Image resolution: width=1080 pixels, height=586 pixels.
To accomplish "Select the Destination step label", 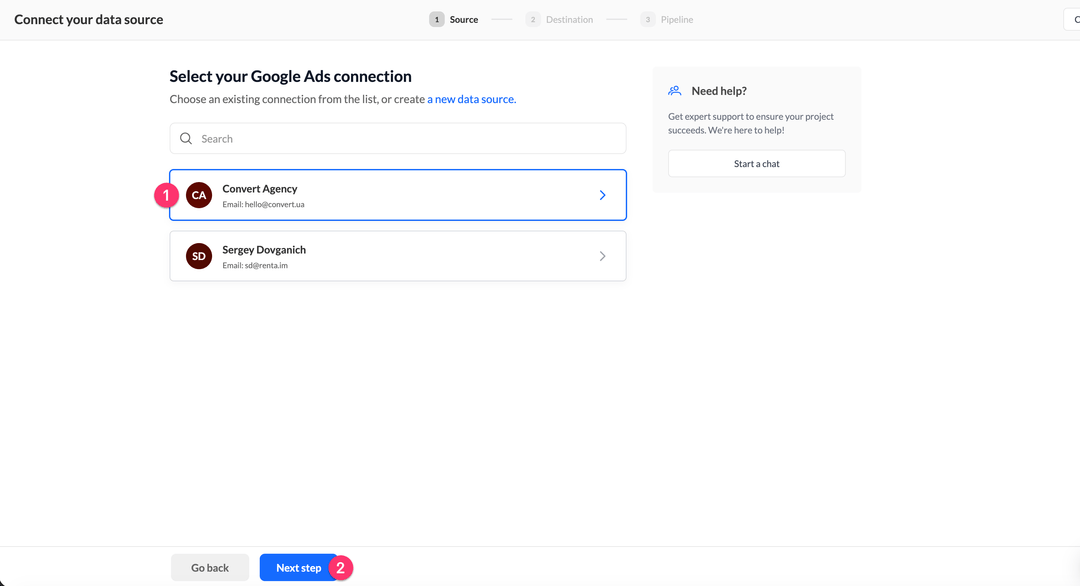I will coord(569,19).
